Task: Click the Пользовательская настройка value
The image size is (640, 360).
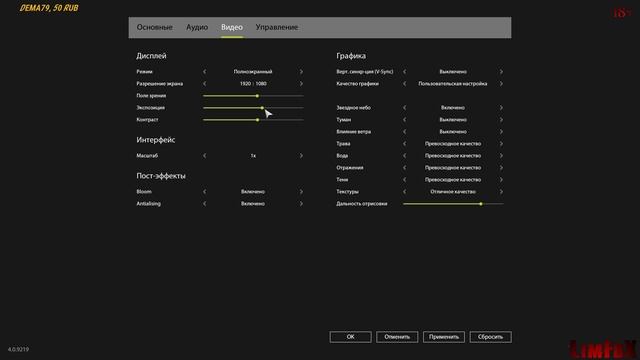Action: 453,84
